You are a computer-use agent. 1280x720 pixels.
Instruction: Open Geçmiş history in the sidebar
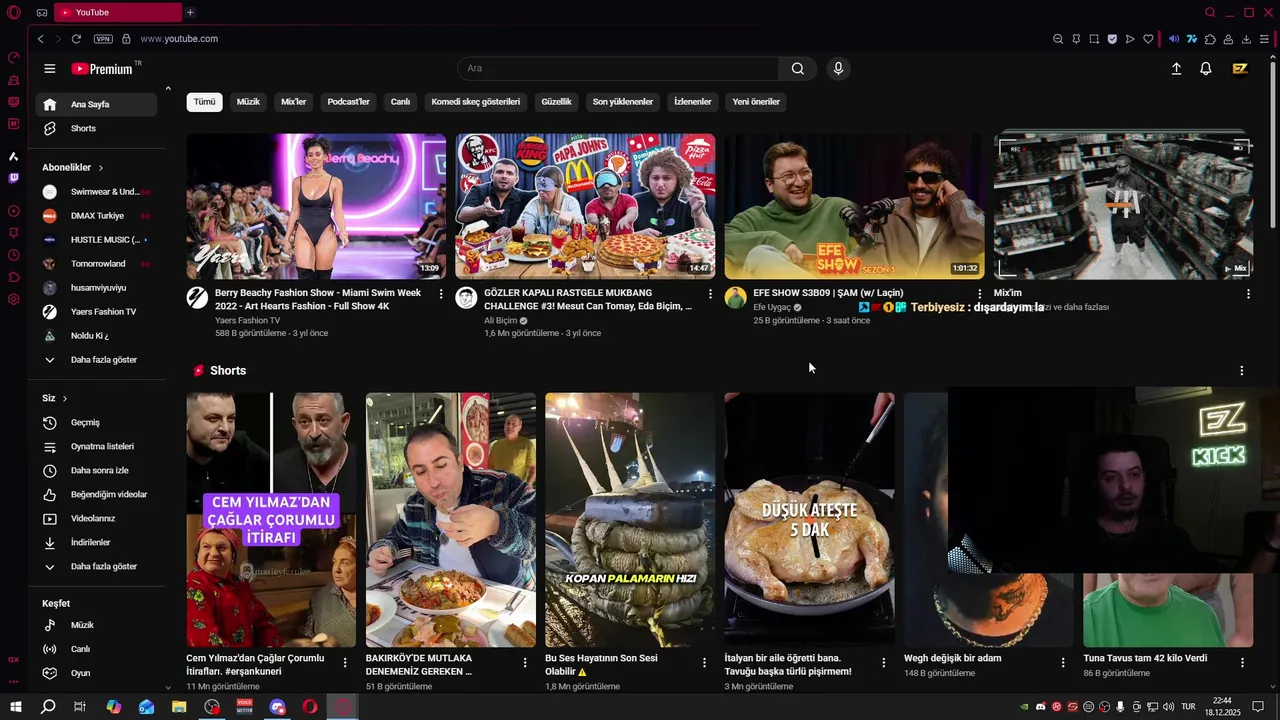coord(96,422)
